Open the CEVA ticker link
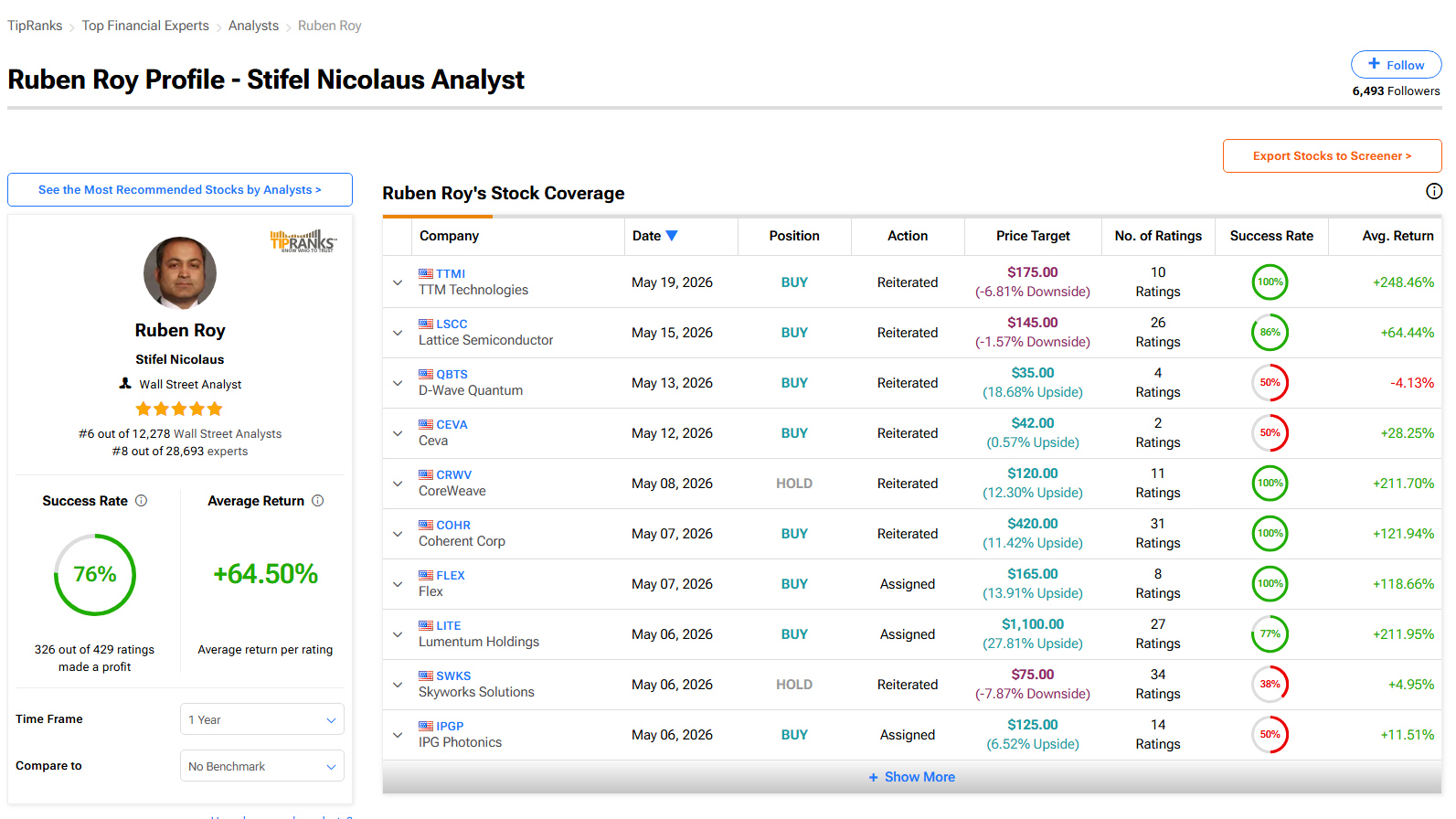This screenshot has width=1456, height=819. [x=452, y=424]
